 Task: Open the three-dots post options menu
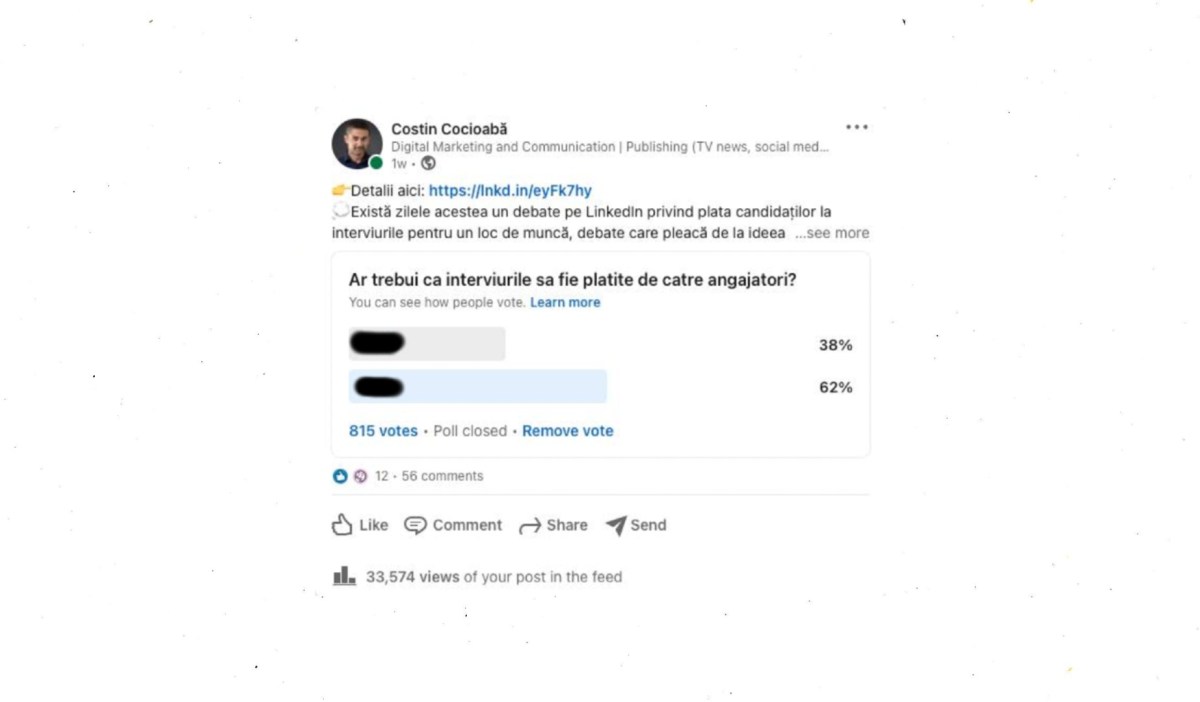(x=857, y=128)
